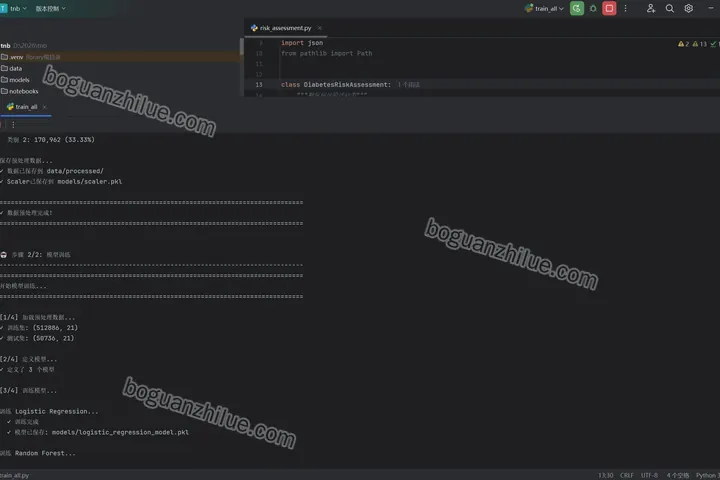The height and width of the screenshot is (480, 720).
Task: Click line number 13 in the gutter
Action: [x=259, y=85]
